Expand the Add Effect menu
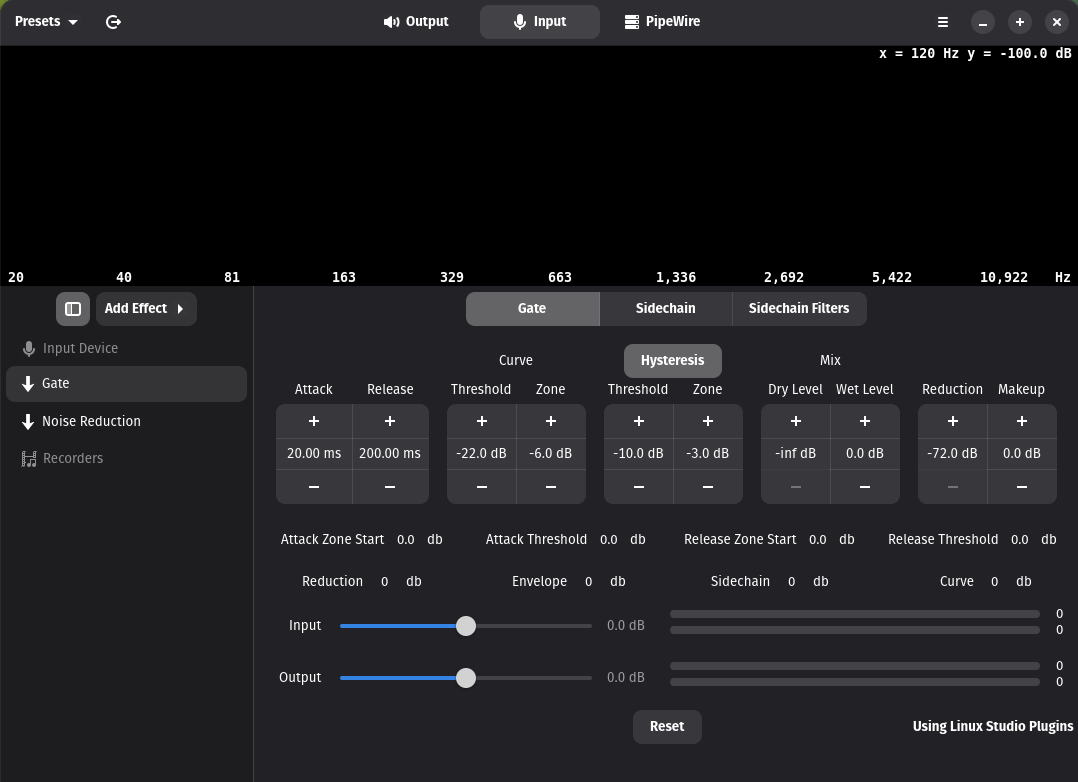This screenshot has width=1078, height=782. pos(146,309)
